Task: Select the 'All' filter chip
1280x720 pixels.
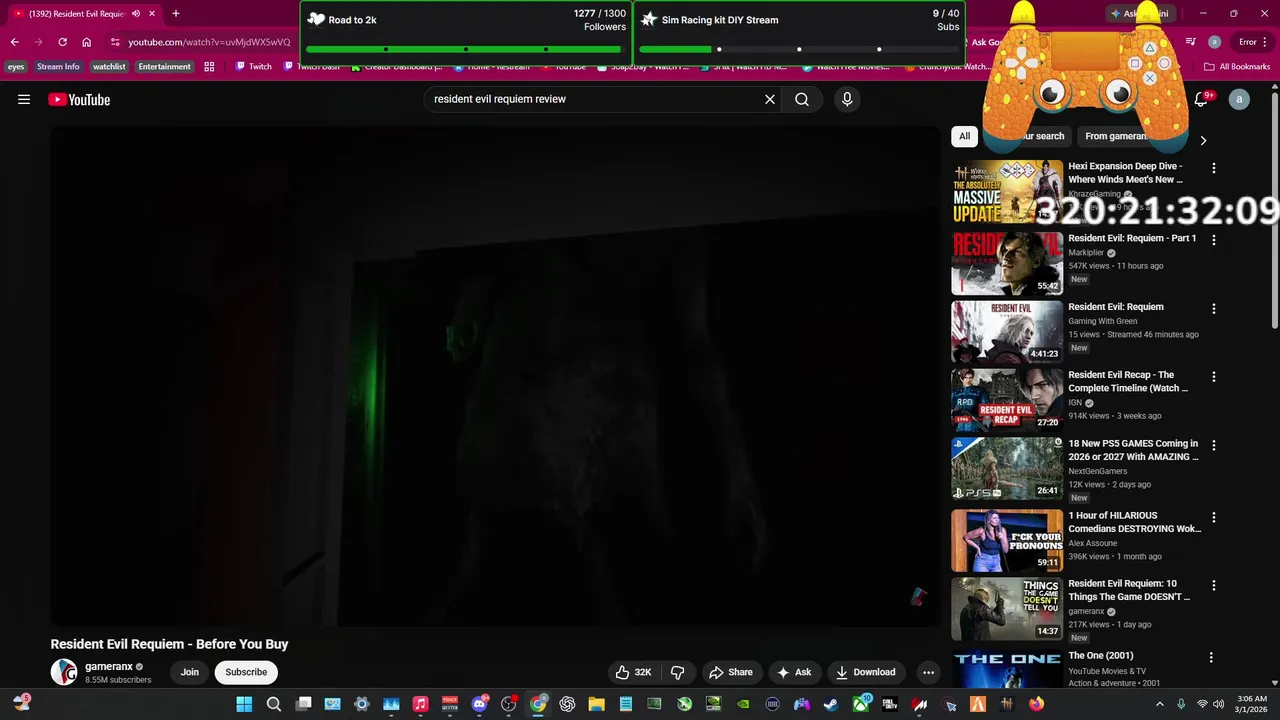Action: 964,136
